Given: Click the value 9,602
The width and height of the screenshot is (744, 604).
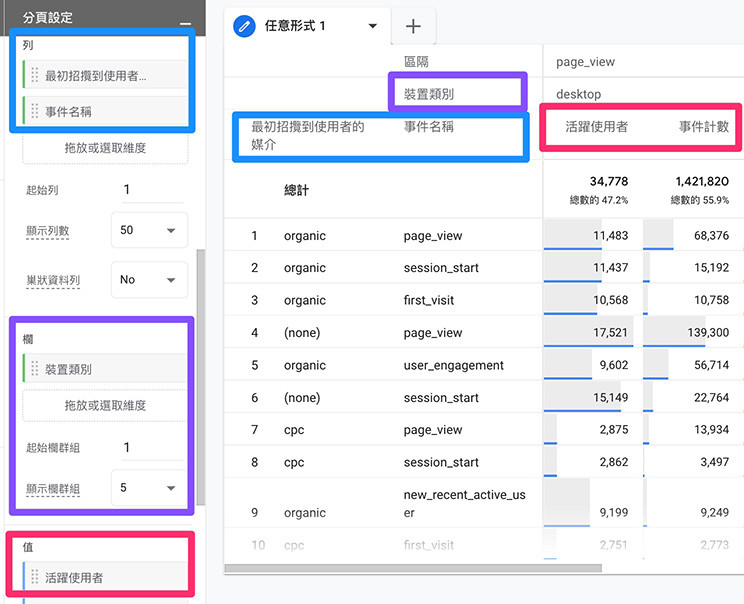Looking at the screenshot, I should [x=614, y=365].
